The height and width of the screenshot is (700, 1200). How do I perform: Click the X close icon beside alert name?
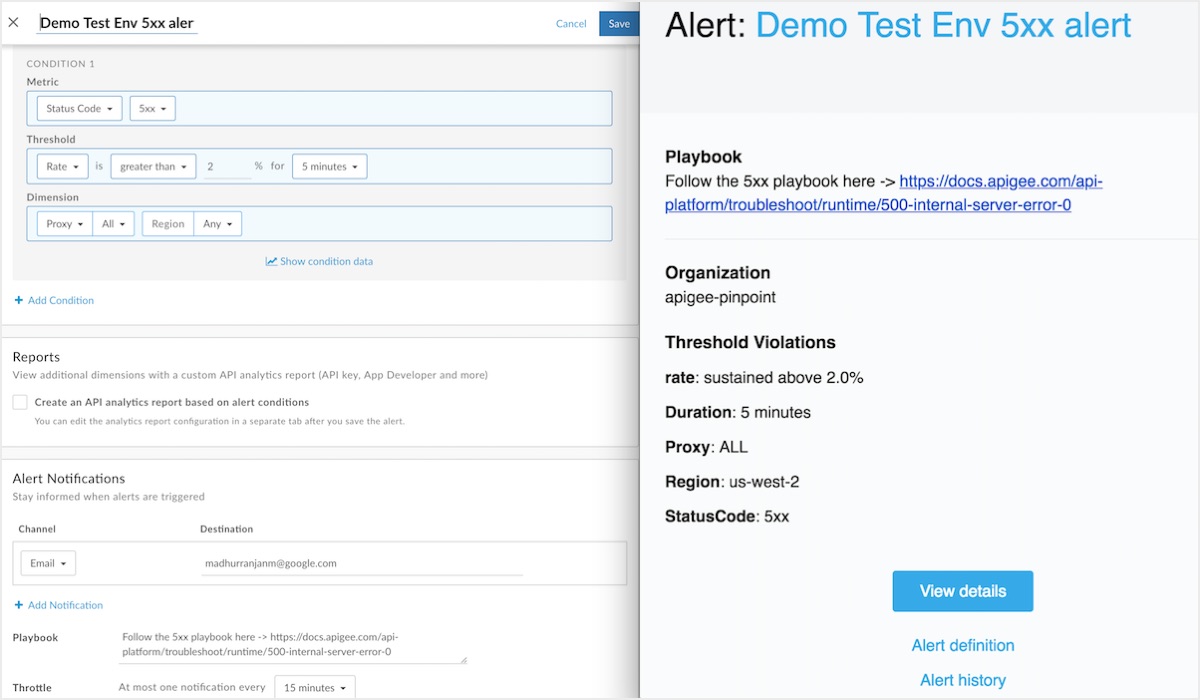pyautogui.click(x=14, y=22)
